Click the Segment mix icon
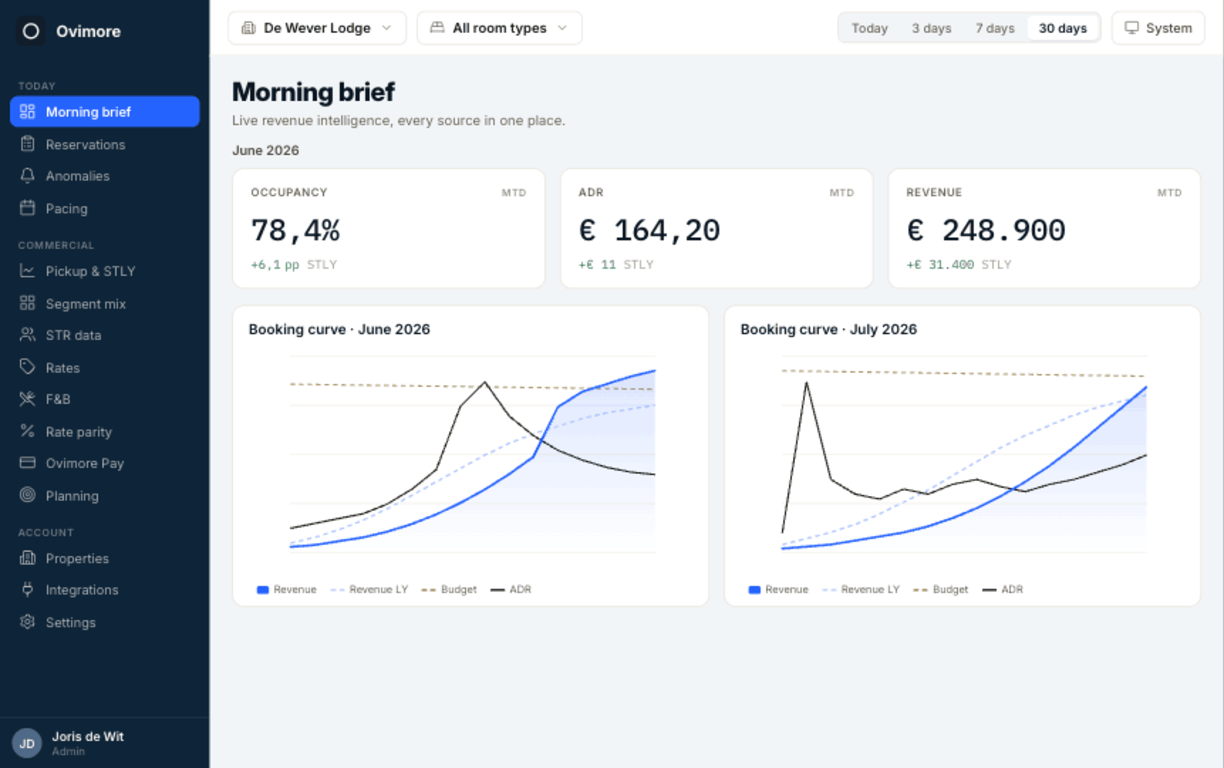1224x768 pixels. (x=28, y=303)
